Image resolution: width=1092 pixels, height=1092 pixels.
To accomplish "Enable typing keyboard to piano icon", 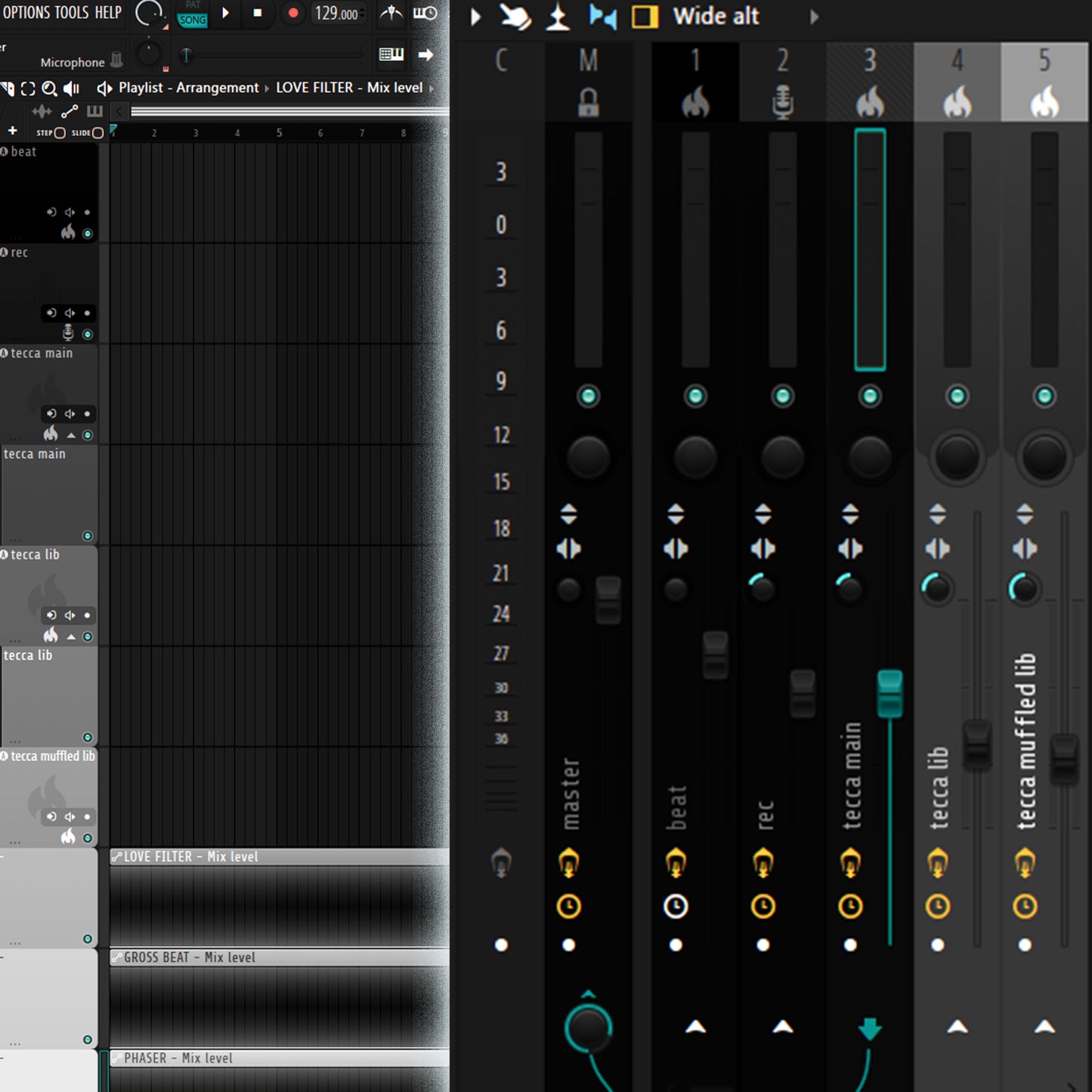I will point(391,54).
